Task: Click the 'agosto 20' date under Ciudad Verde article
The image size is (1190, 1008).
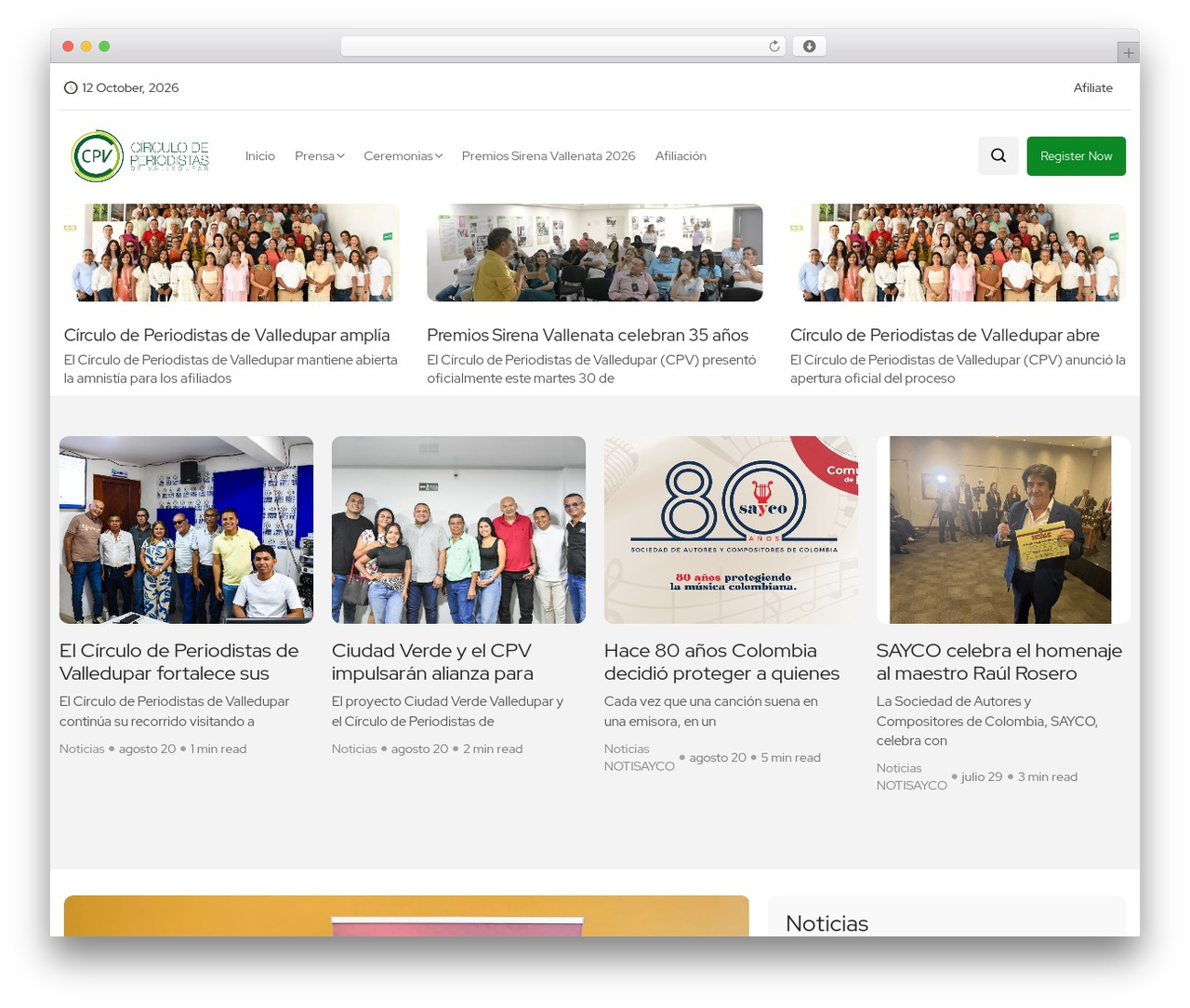Action: (419, 749)
